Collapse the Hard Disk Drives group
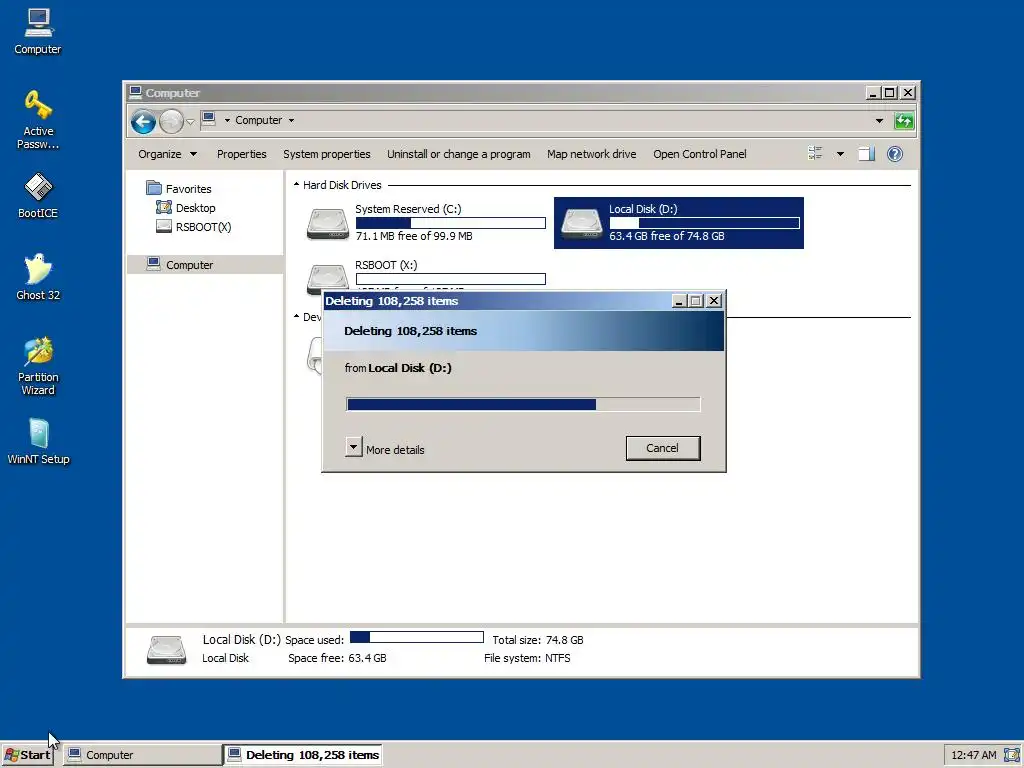Viewport: 1024px width, 768px height. tap(296, 185)
